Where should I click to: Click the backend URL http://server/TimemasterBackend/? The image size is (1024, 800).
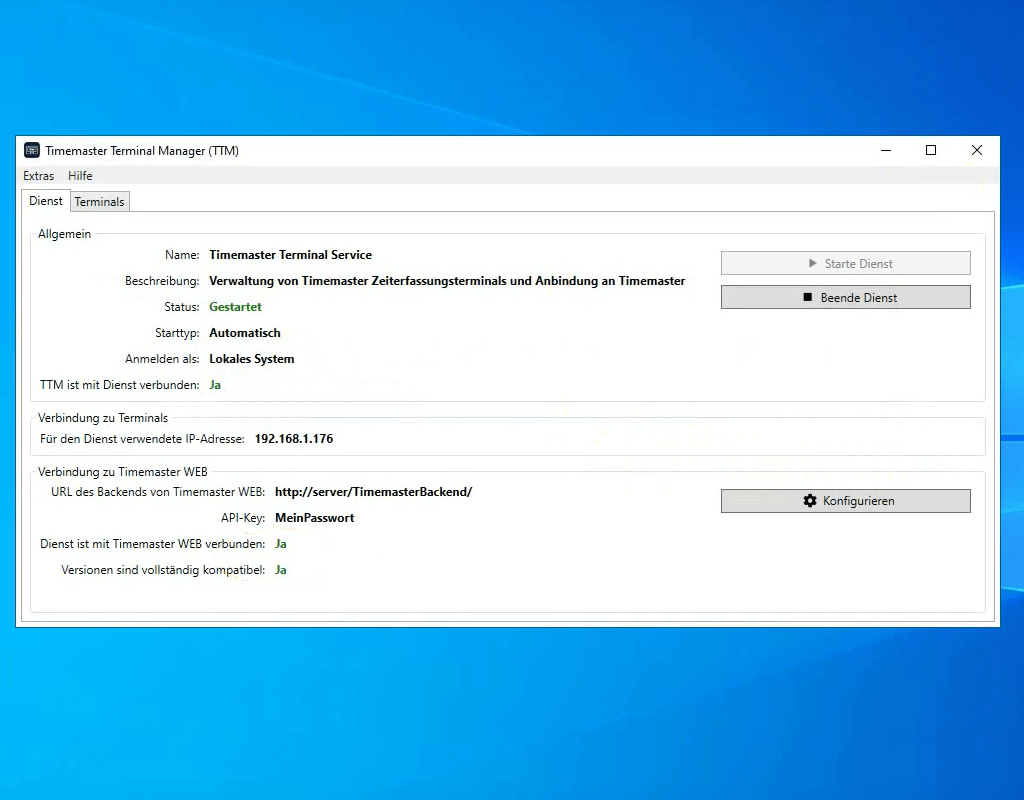click(373, 492)
